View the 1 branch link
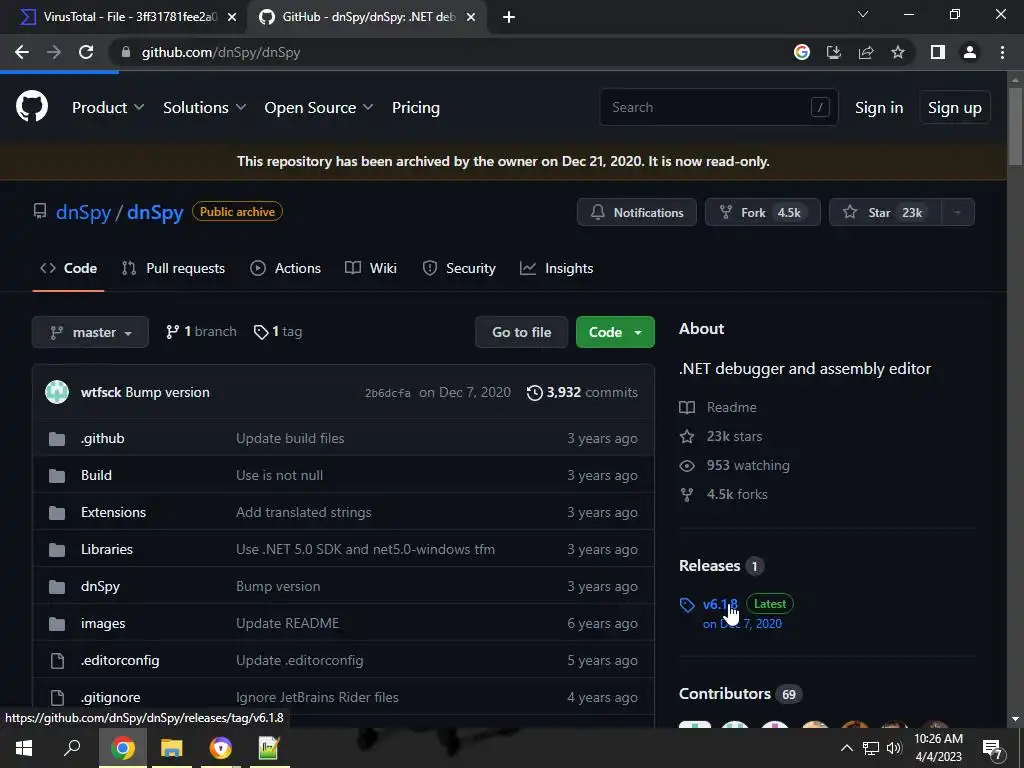This screenshot has width=1024, height=768. point(201,332)
